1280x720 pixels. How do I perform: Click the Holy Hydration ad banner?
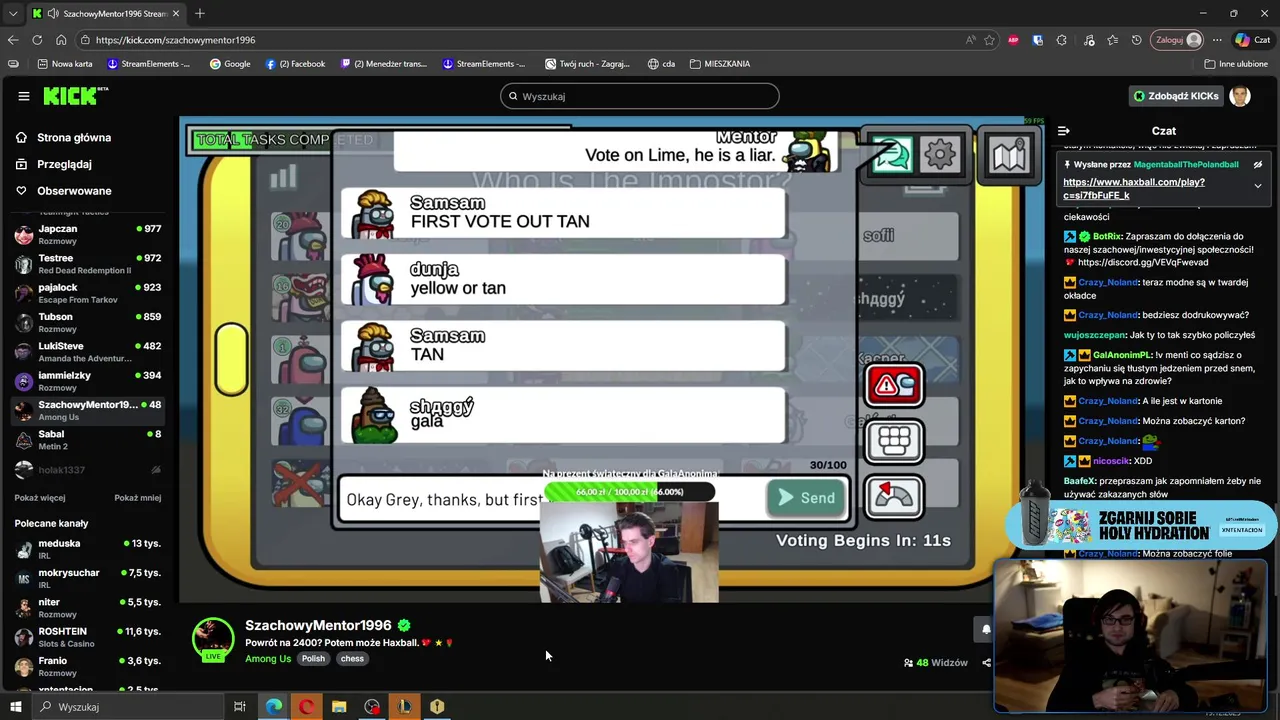point(1140,524)
